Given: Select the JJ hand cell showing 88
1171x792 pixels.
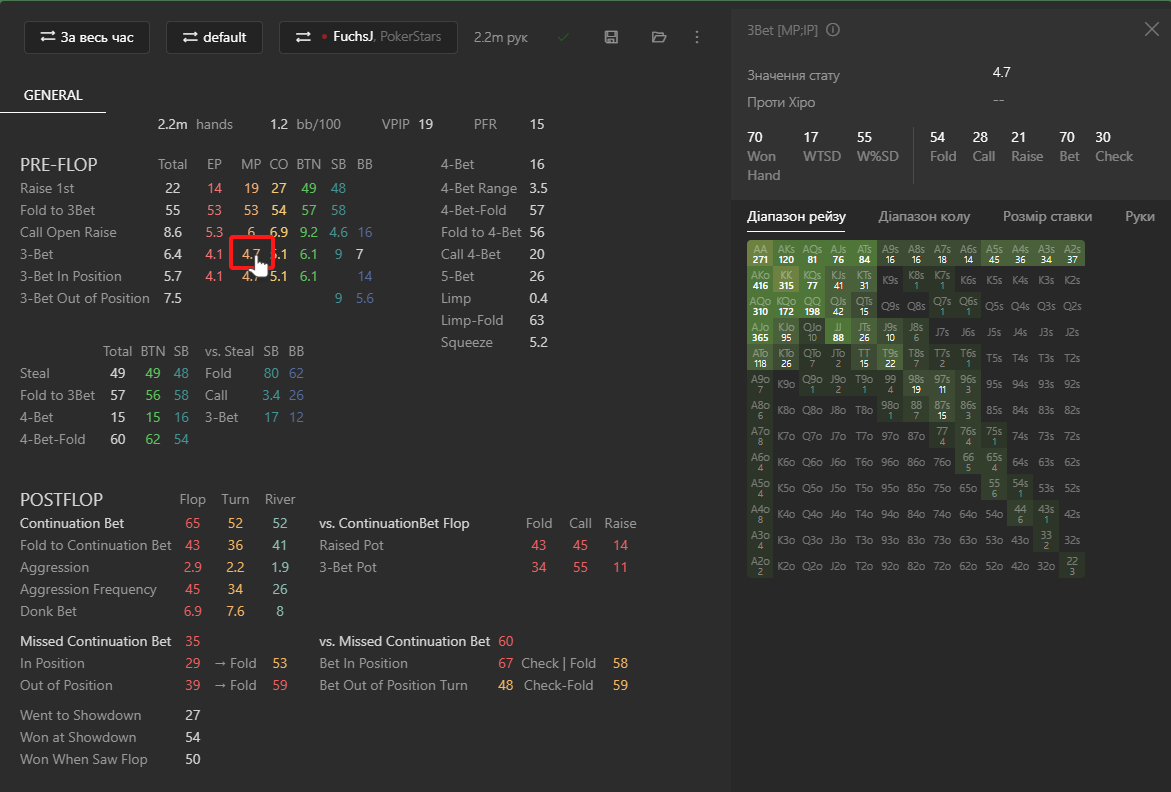Looking at the screenshot, I should point(838,332).
